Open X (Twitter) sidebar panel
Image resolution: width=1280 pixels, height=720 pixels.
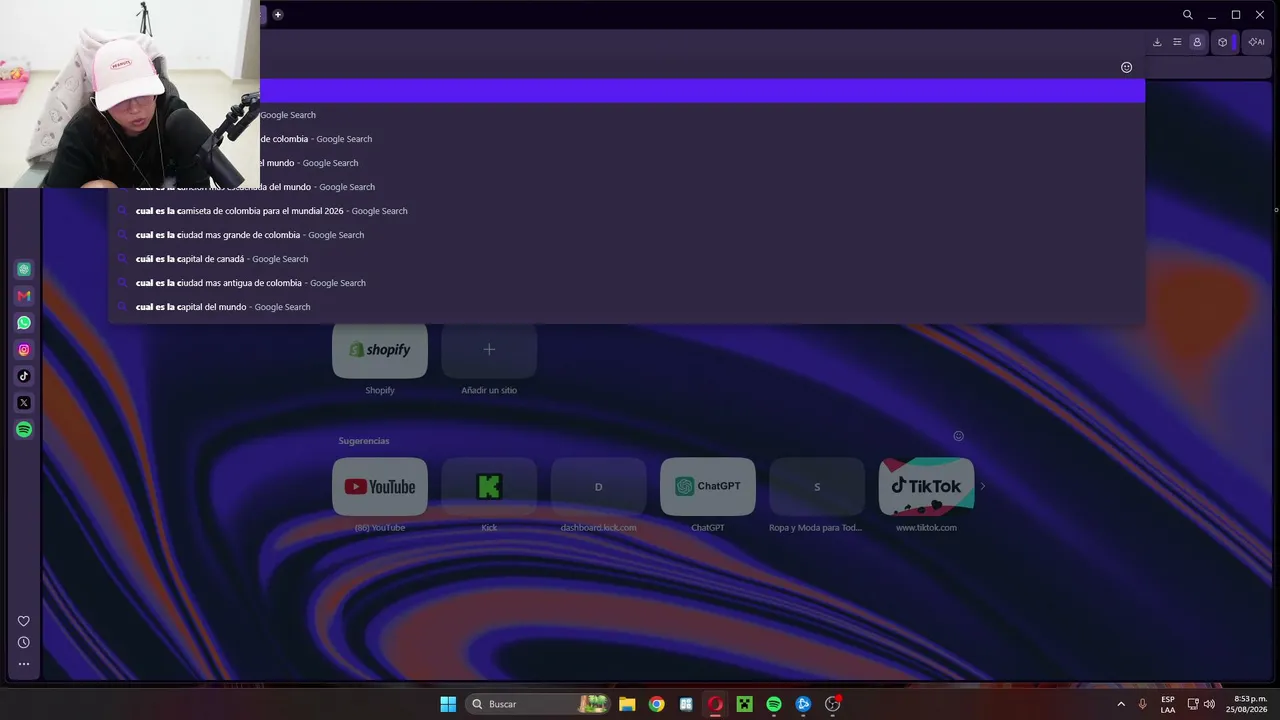click(x=24, y=403)
